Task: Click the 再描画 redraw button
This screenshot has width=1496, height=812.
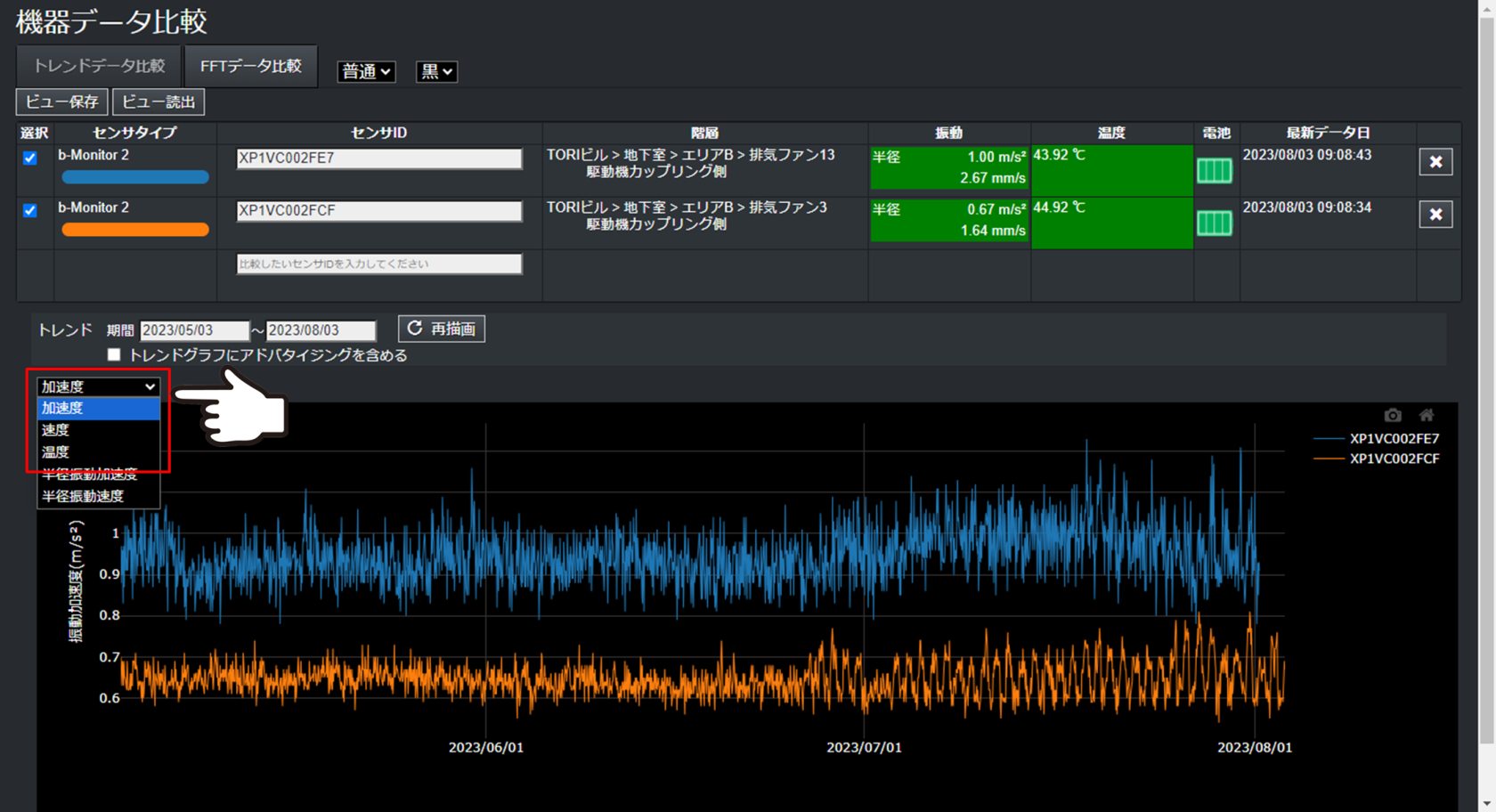Action: [442, 329]
